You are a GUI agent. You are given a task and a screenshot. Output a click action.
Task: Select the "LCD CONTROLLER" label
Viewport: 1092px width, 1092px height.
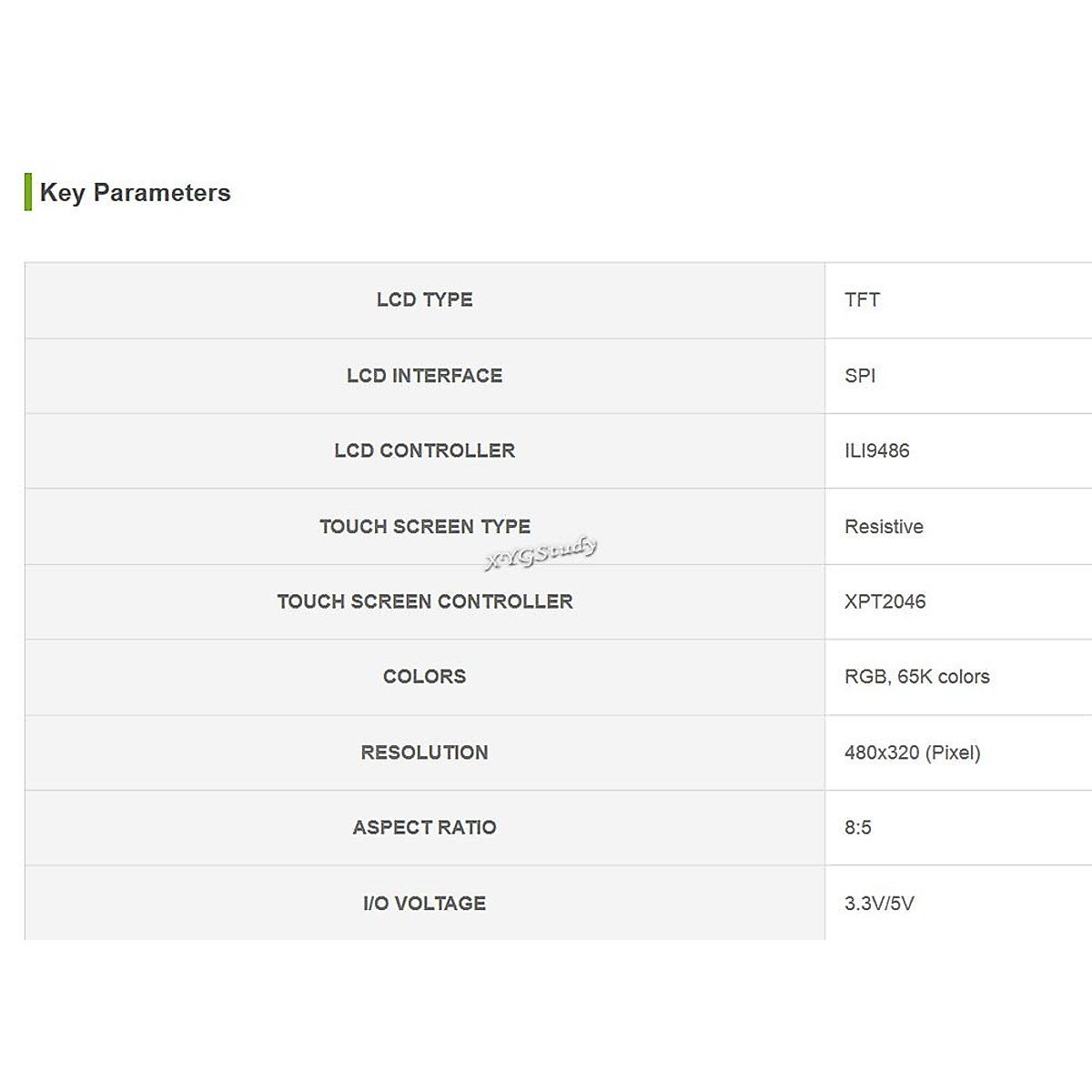click(424, 451)
